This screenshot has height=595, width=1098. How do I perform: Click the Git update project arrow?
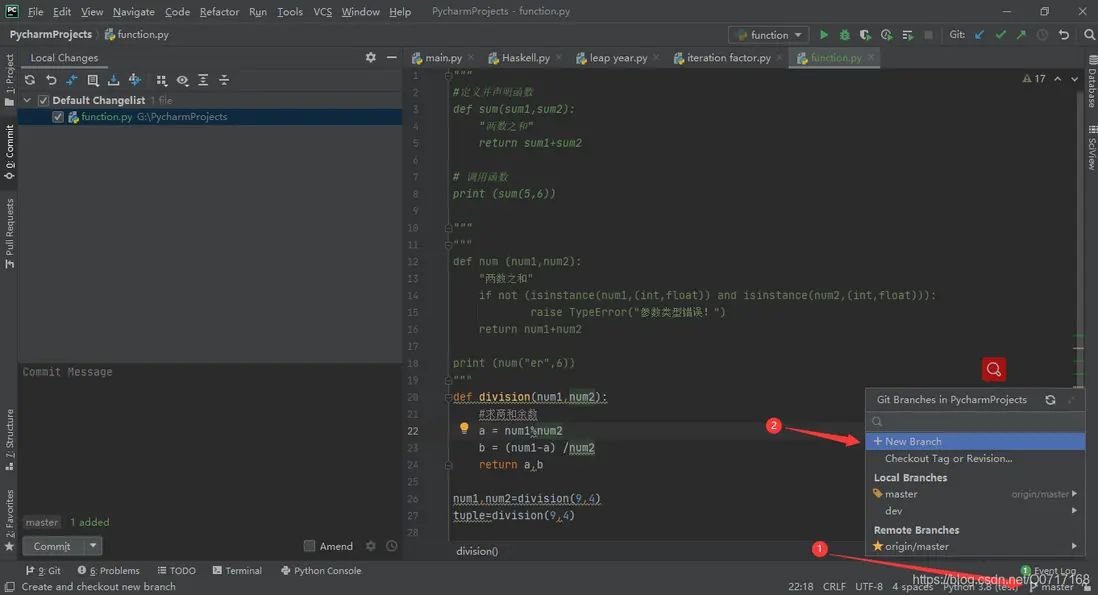click(x=979, y=35)
